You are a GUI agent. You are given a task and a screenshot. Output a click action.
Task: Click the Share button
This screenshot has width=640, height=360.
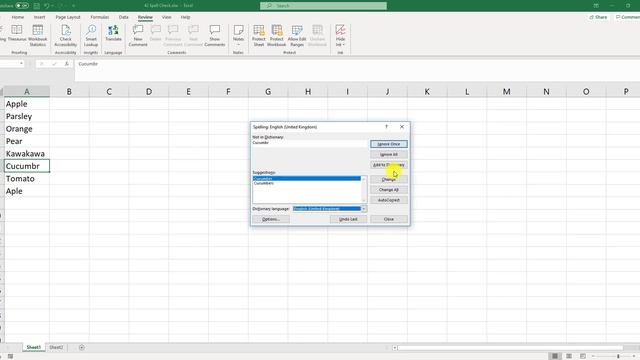pos(598,17)
